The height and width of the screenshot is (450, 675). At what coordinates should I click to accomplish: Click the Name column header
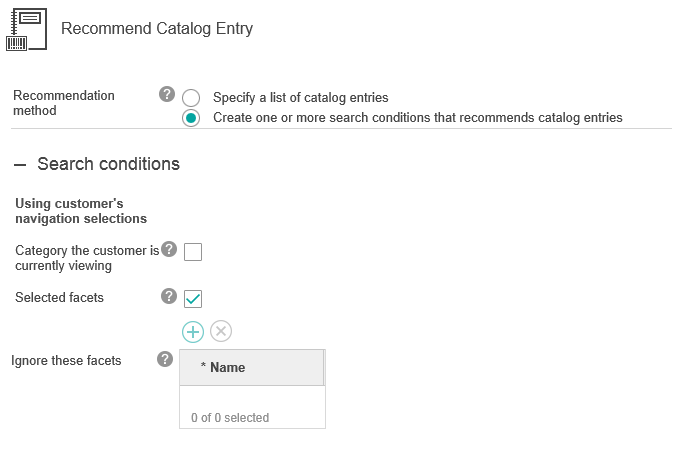coord(251,368)
